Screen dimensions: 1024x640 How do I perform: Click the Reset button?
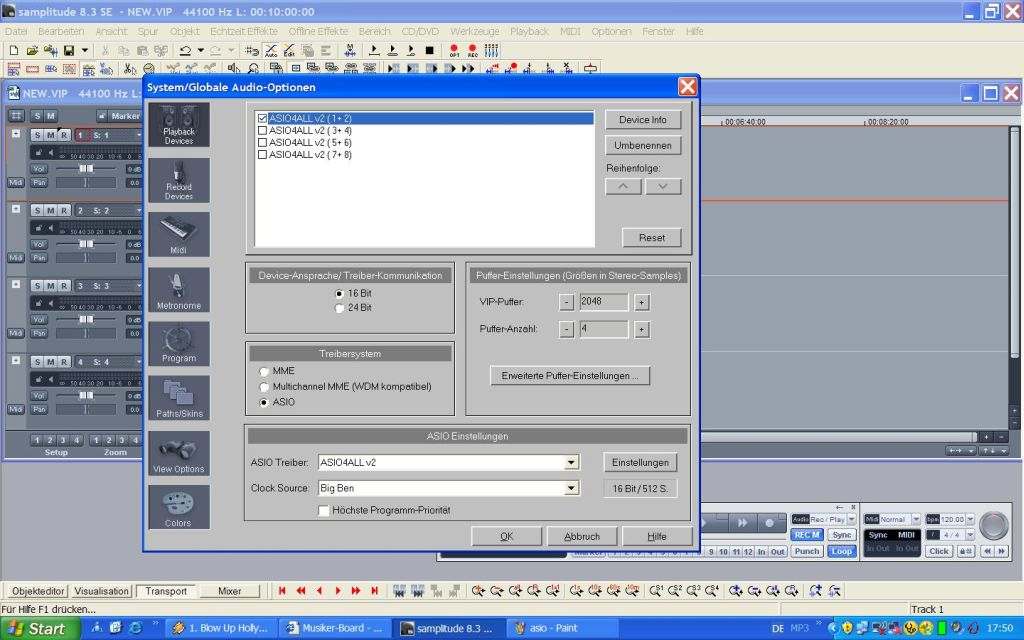652,238
